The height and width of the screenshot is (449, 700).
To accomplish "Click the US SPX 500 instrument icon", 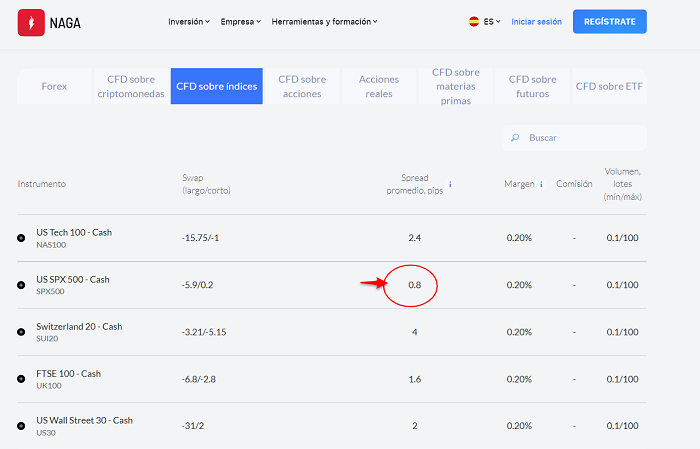I will click(21, 285).
